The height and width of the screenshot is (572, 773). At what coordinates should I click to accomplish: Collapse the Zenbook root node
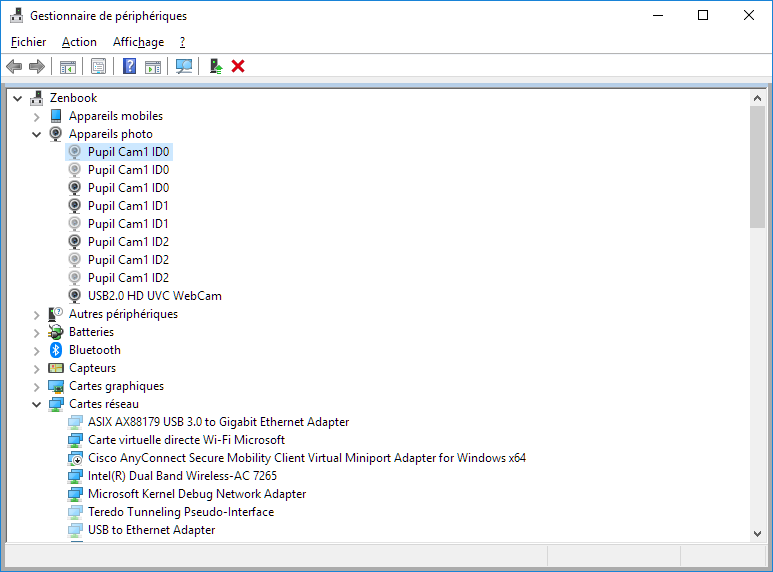click(18, 98)
